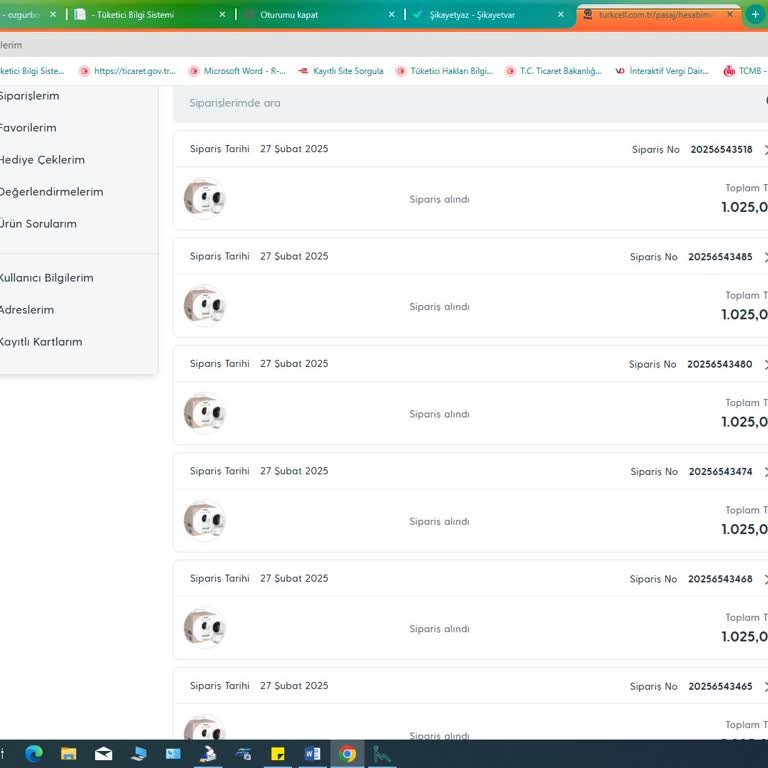
Task: Open Microsoft Edge from the taskbar
Action: pyautogui.click(x=34, y=753)
